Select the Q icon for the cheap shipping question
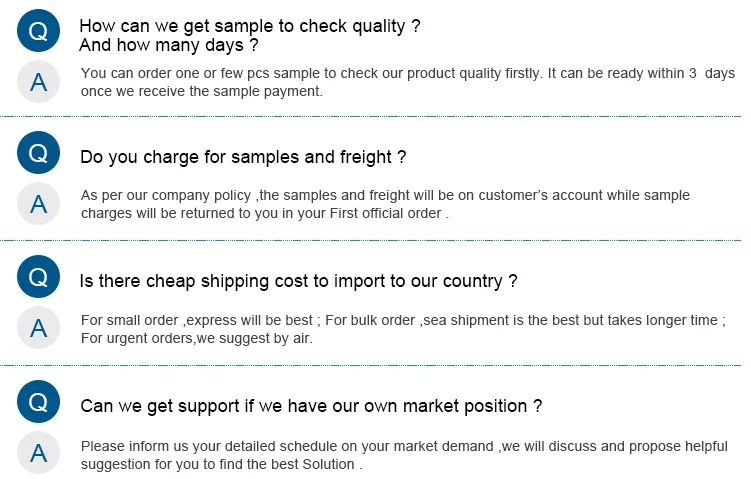The image size is (751, 479). pyautogui.click(x=39, y=278)
